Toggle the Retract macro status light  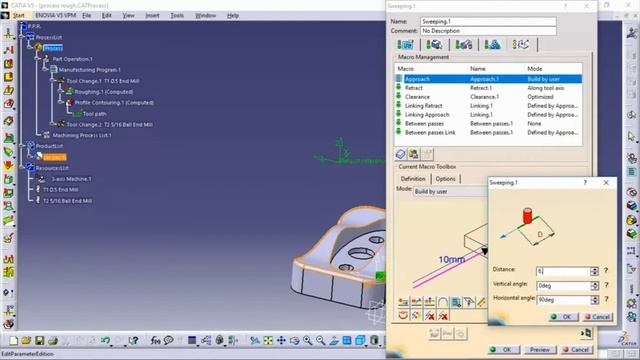point(399,87)
